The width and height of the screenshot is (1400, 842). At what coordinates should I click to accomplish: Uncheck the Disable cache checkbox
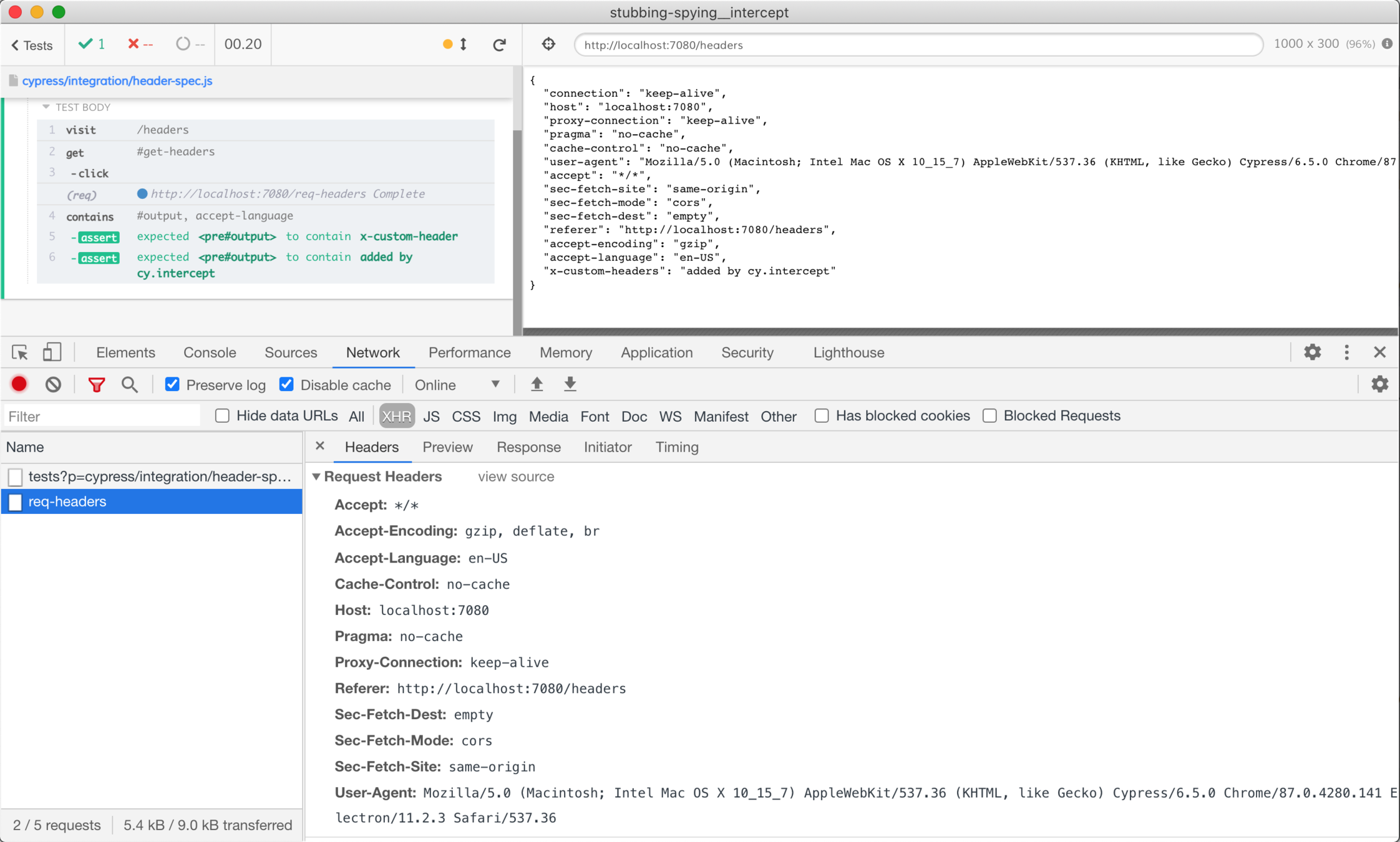coord(286,384)
